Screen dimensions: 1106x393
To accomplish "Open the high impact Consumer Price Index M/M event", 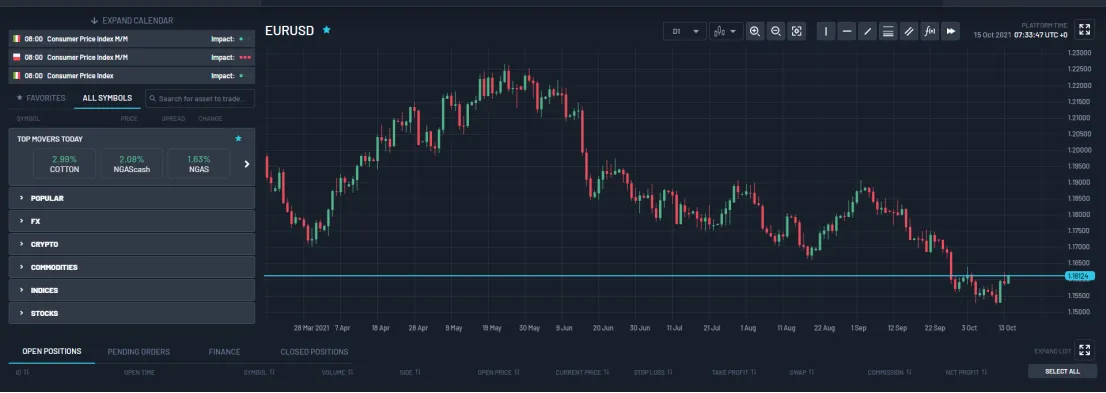I will tap(131, 57).
